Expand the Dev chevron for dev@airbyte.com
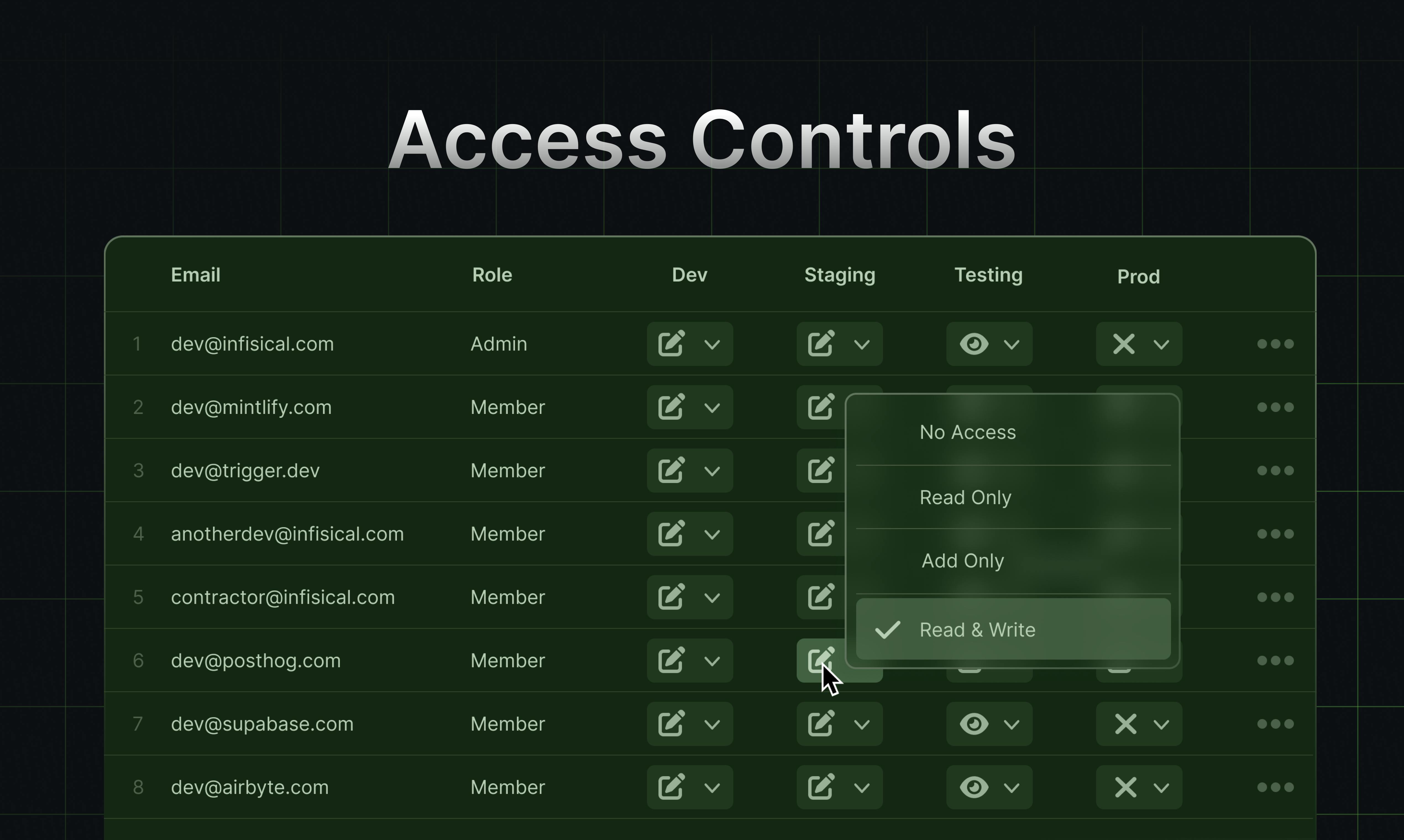Image resolution: width=1404 pixels, height=840 pixels. point(712,789)
